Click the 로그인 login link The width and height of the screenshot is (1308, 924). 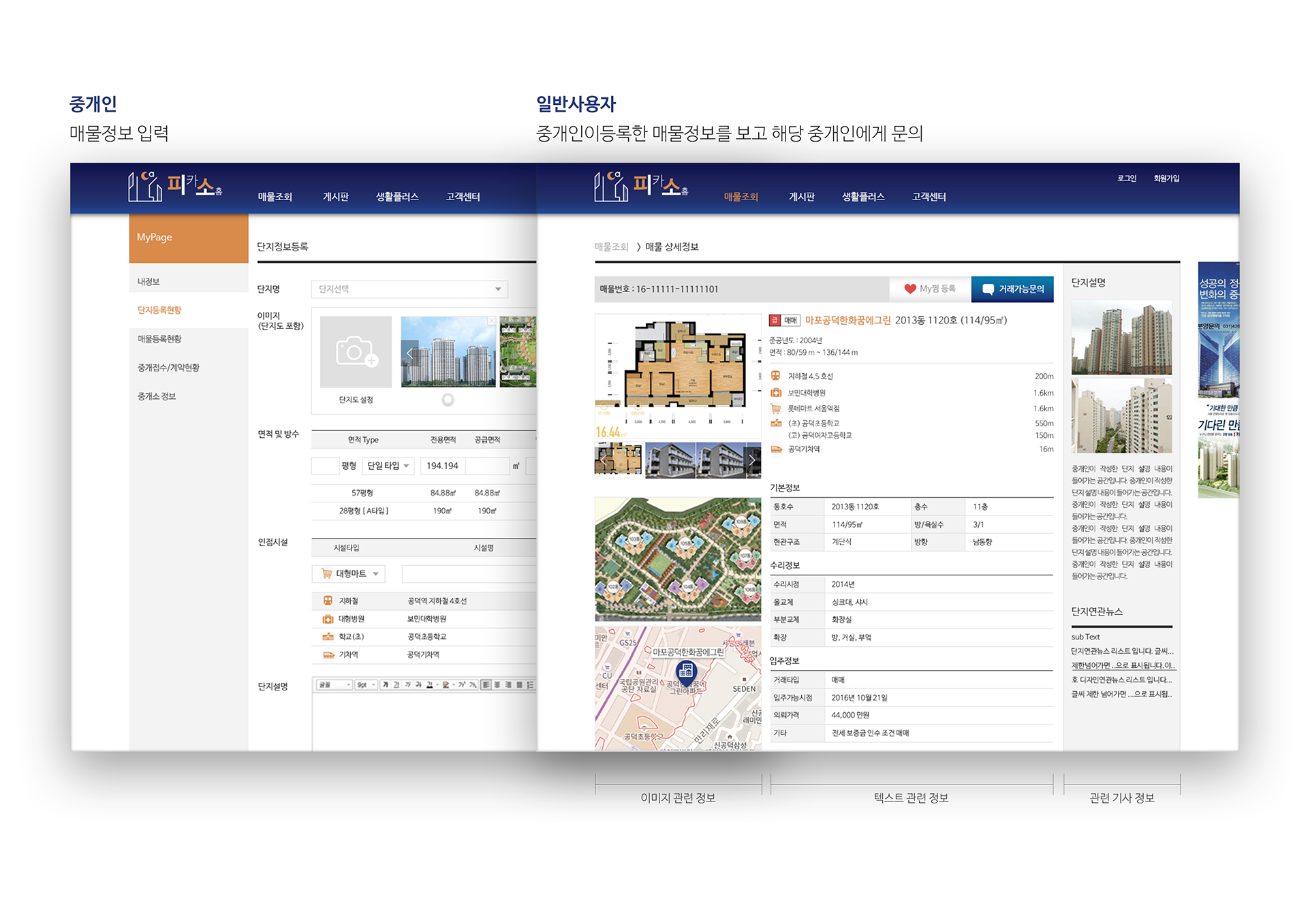point(1126,178)
